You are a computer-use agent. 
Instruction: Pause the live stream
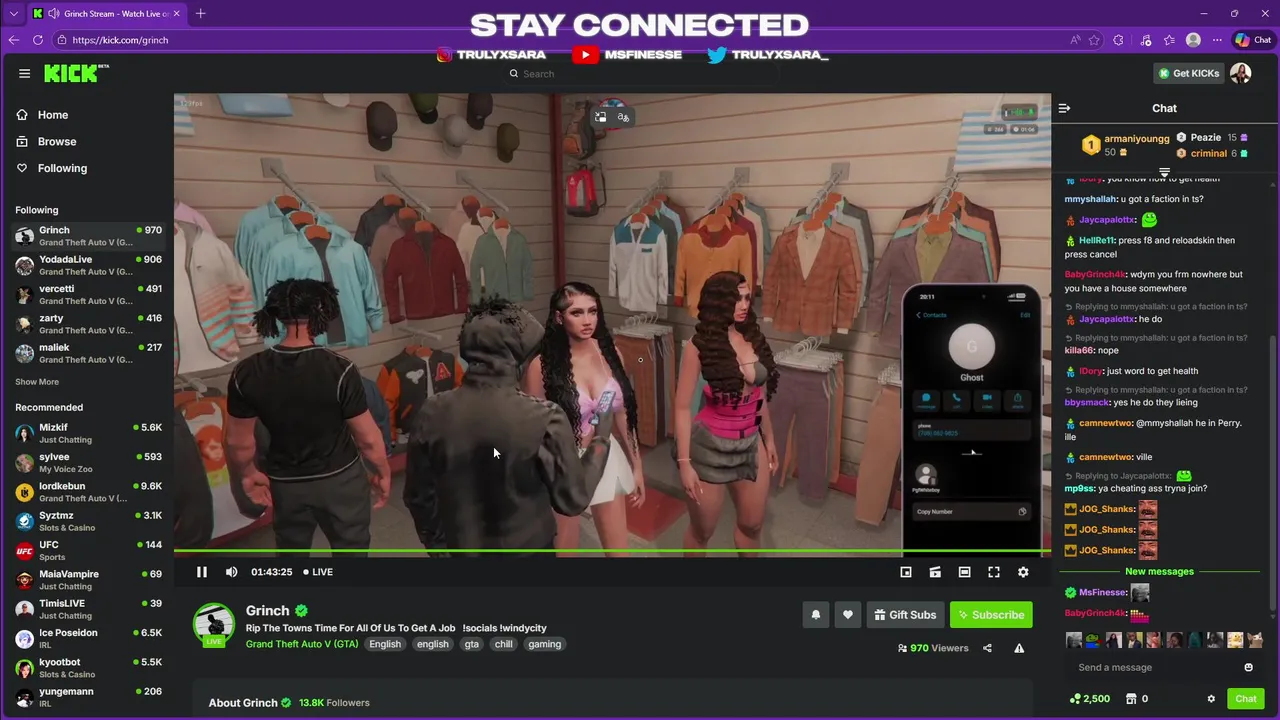click(201, 572)
